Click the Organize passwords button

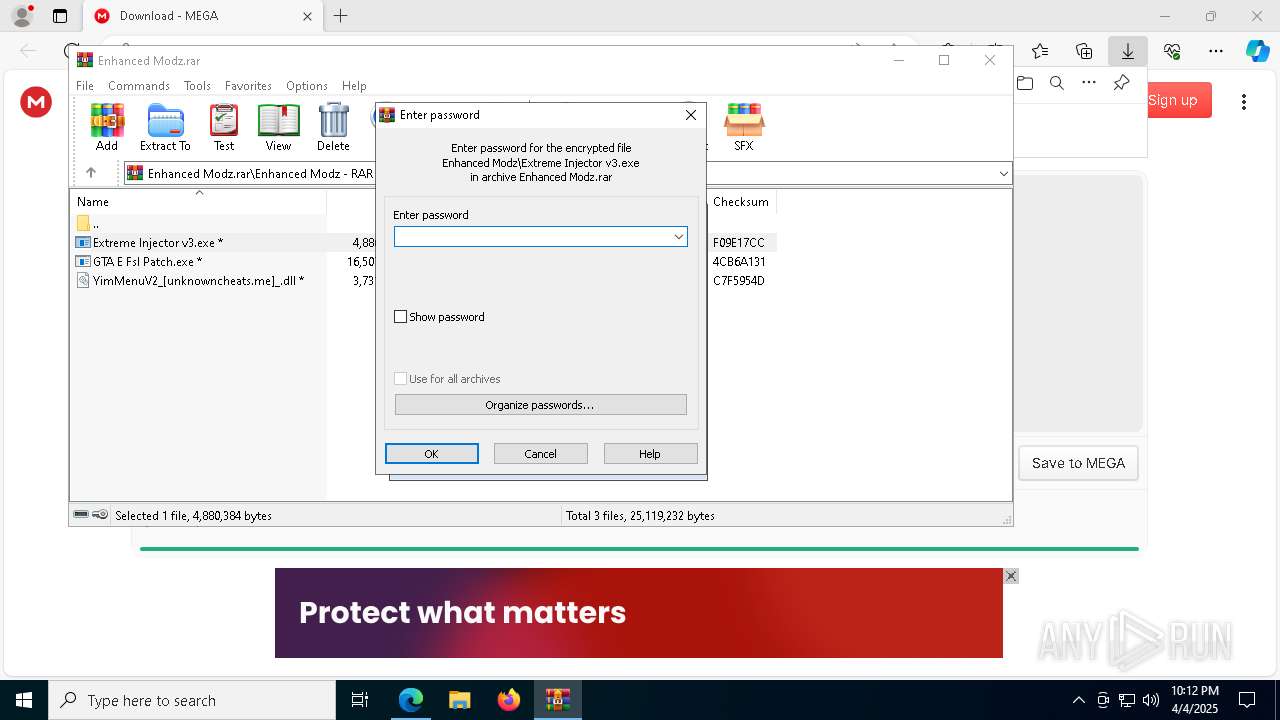click(x=540, y=405)
